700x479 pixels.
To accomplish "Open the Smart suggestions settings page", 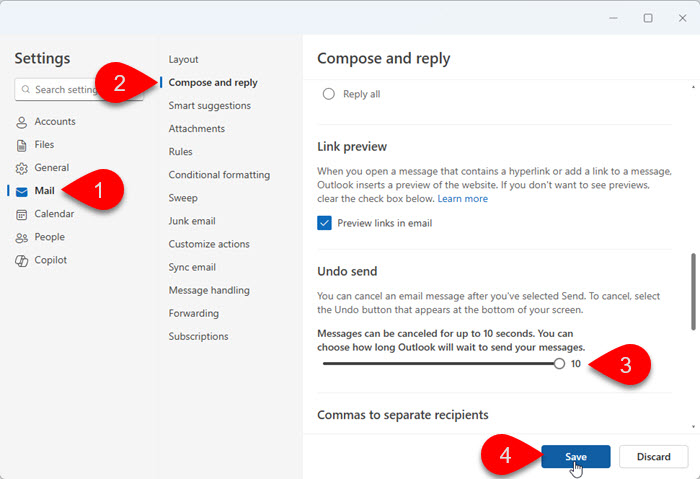I will pyautogui.click(x=209, y=106).
